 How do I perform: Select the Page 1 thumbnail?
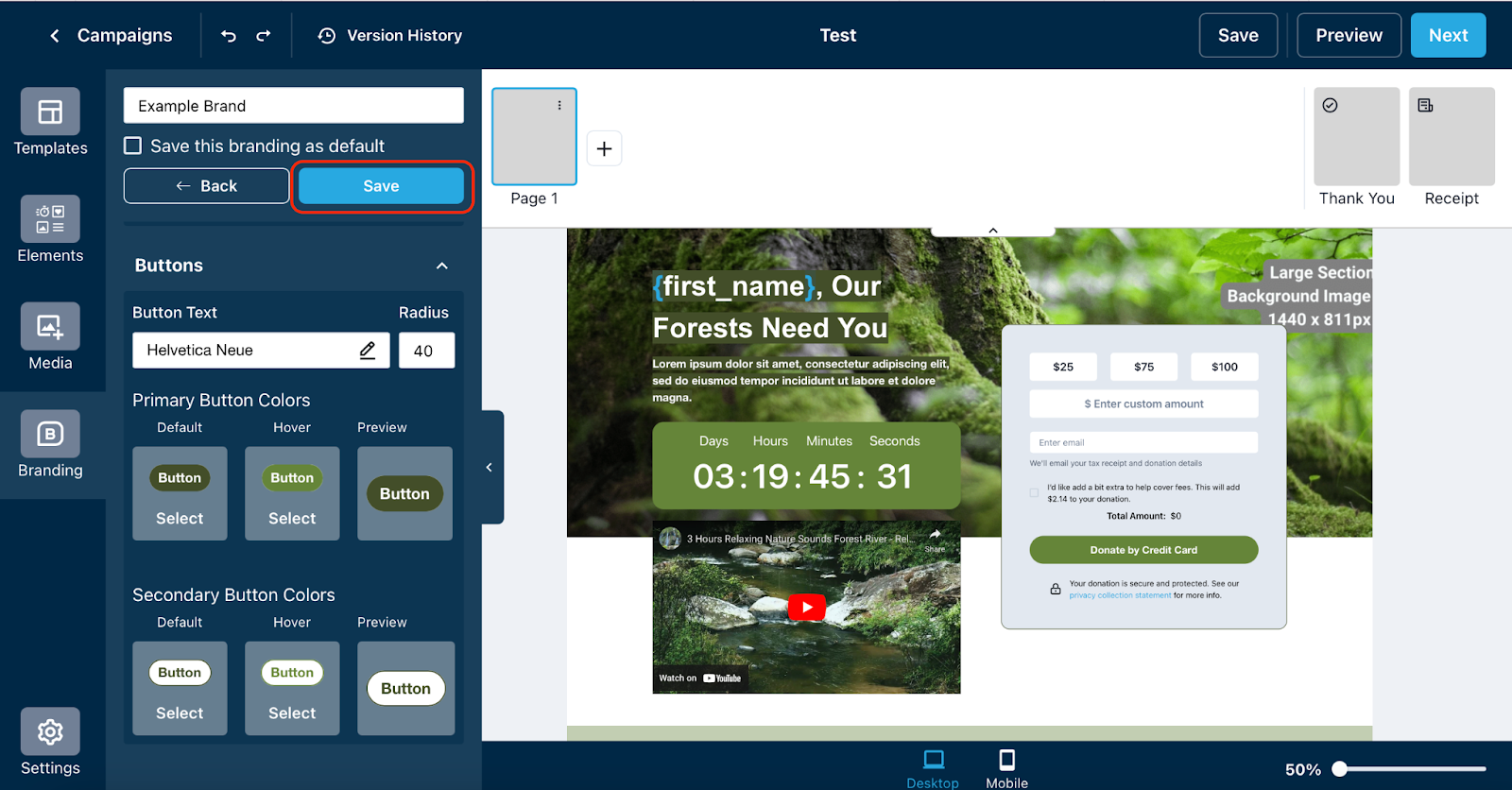tap(535, 137)
